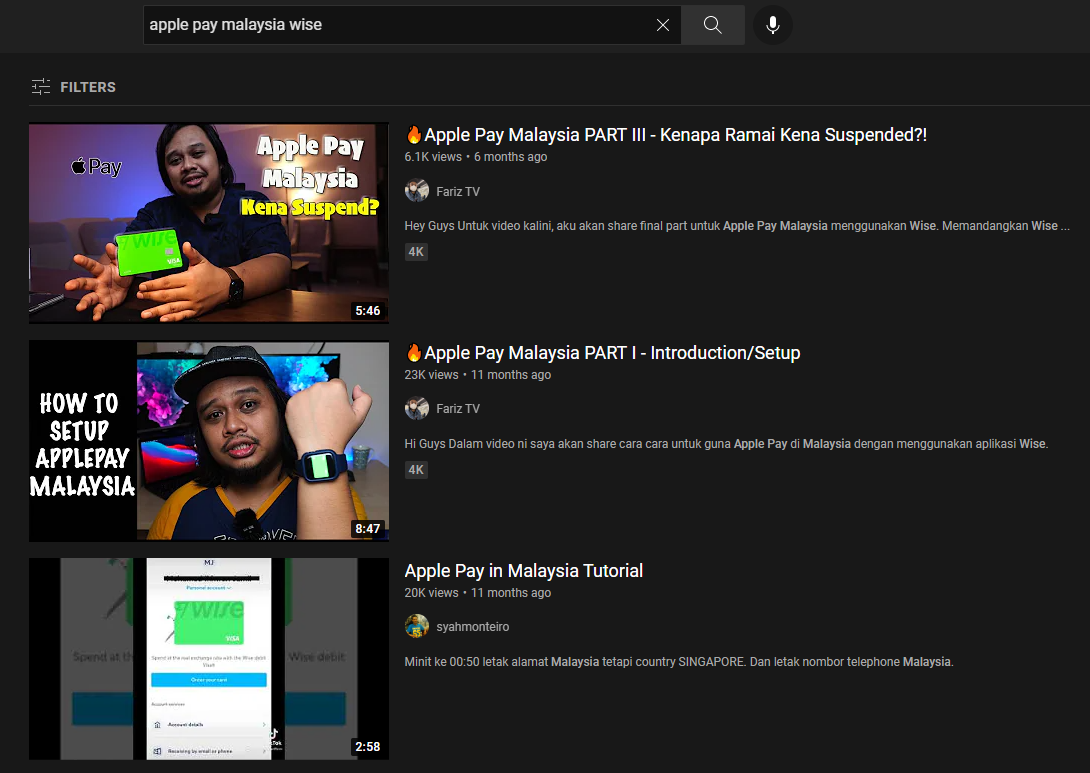Screen dimensions: 1090x773
Task: Click the description starting 'Minit ke 00:50 letak alamat'
Action: click(x=678, y=662)
